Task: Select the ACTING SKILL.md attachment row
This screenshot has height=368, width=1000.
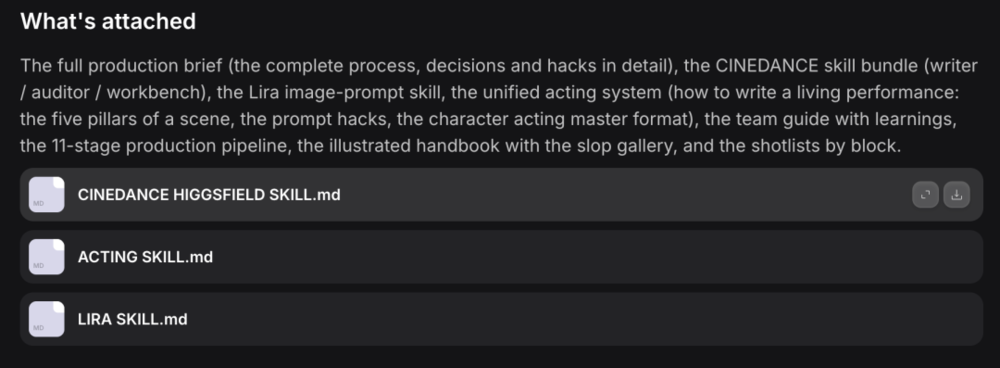Action: (x=501, y=257)
